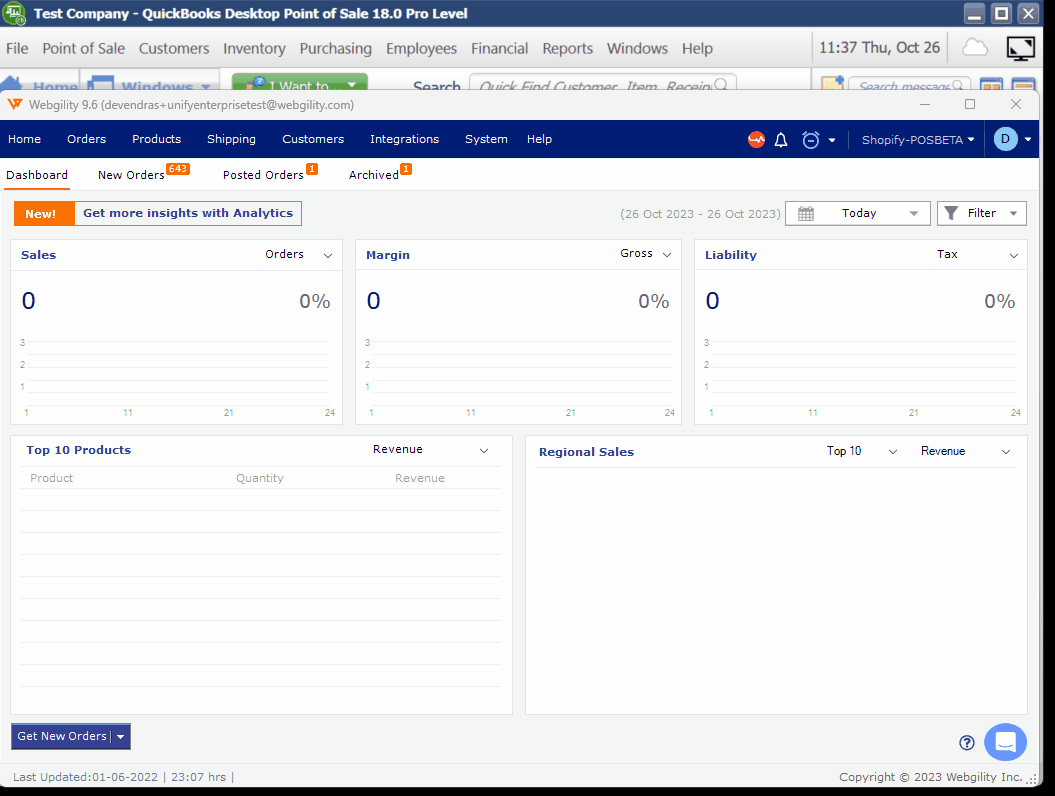Click the red activity monitor icon in Webgility
The image size is (1055, 796).
click(x=756, y=139)
